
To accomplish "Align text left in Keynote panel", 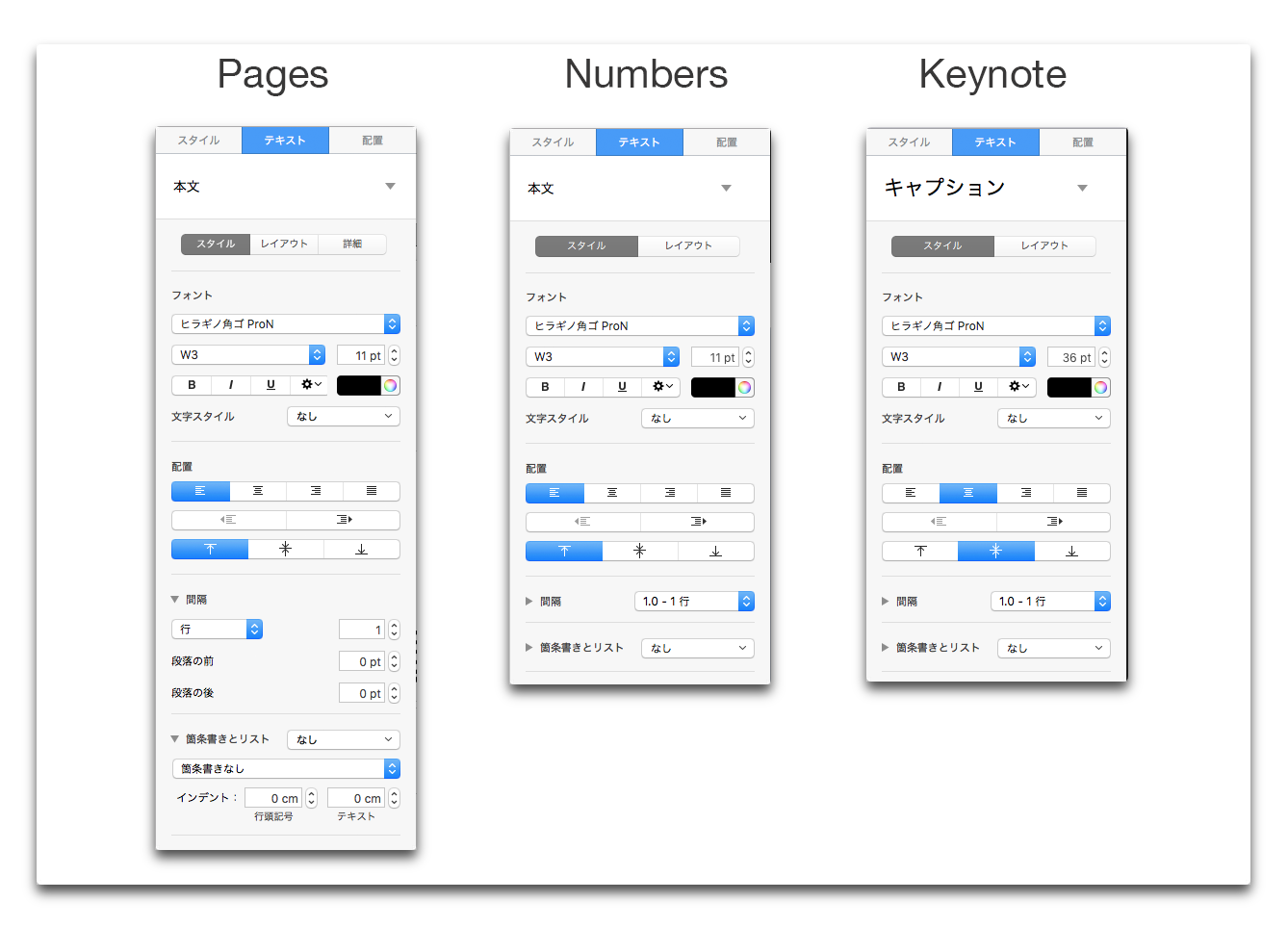I will 911,493.
